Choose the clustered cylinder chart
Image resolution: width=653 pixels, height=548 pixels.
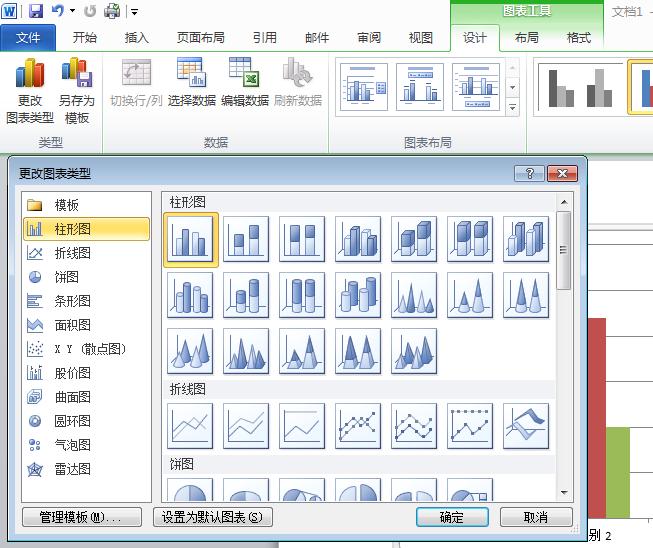(x=190, y=295)
